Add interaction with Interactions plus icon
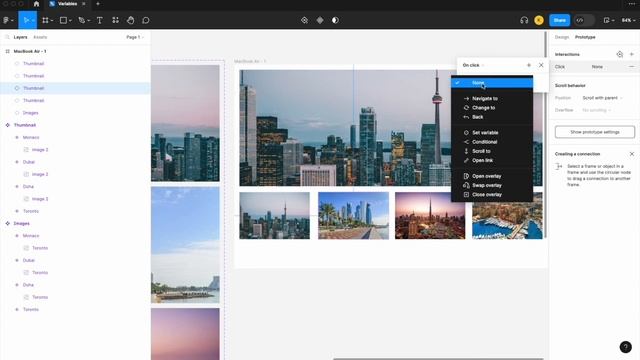This screenshot has width=640, height=360. (x=631, y=54)
